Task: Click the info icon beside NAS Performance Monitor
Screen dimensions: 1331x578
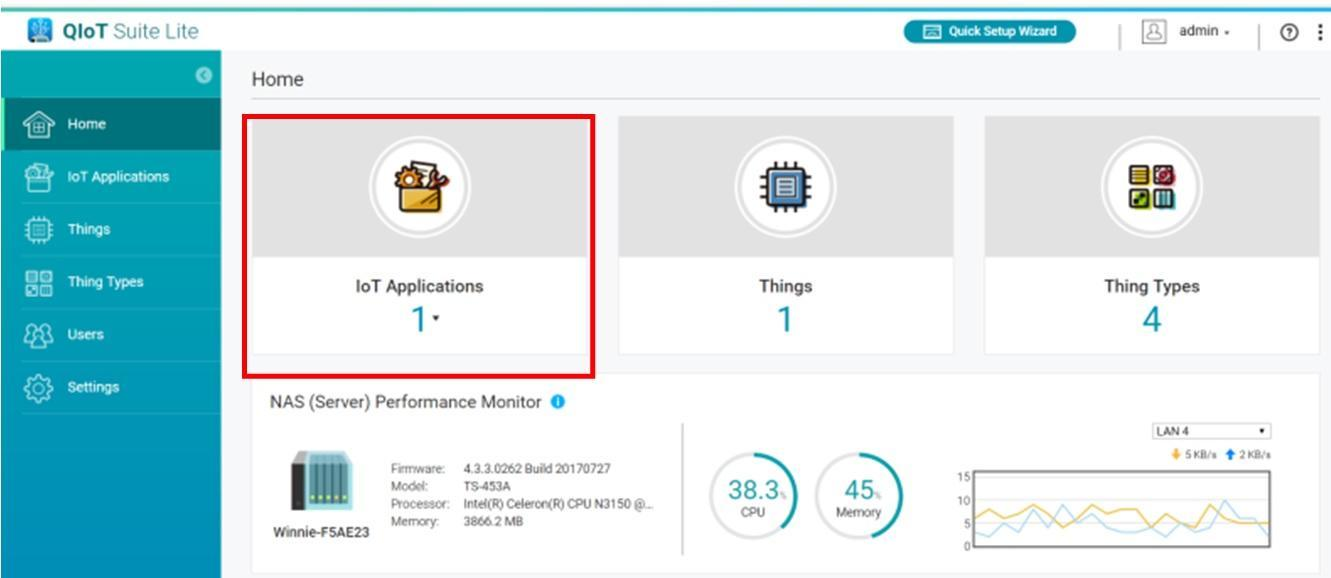Action: tap(558, 402)
